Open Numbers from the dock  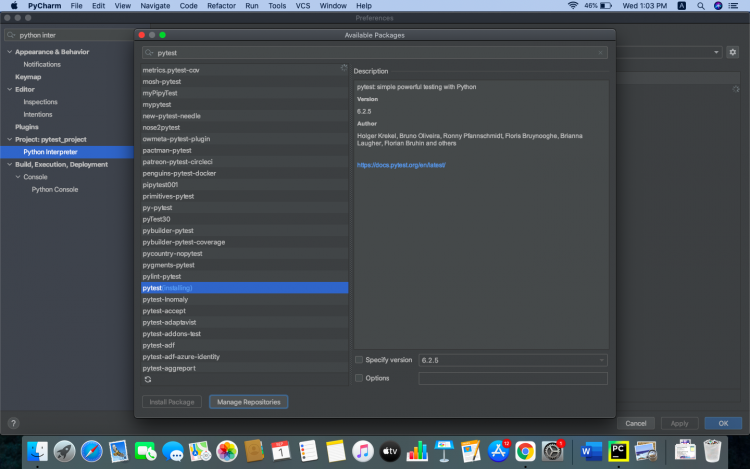[417, 451]
